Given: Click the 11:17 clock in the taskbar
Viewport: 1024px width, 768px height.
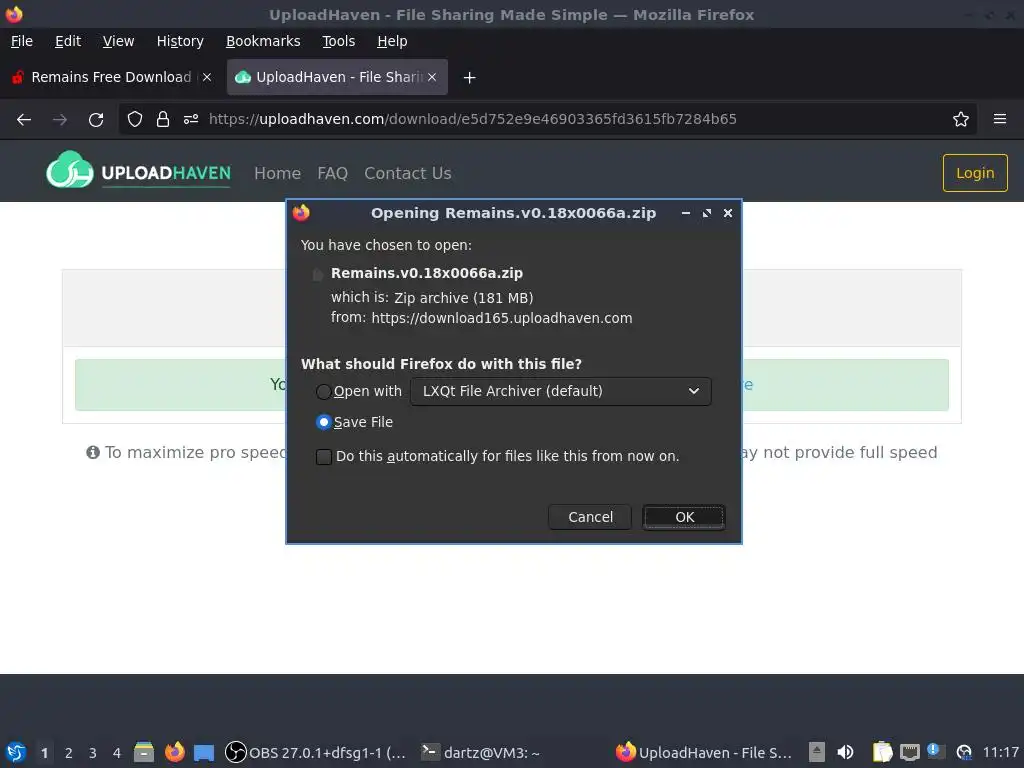Looking at the screenshot, I should (x=1000, y=752).
